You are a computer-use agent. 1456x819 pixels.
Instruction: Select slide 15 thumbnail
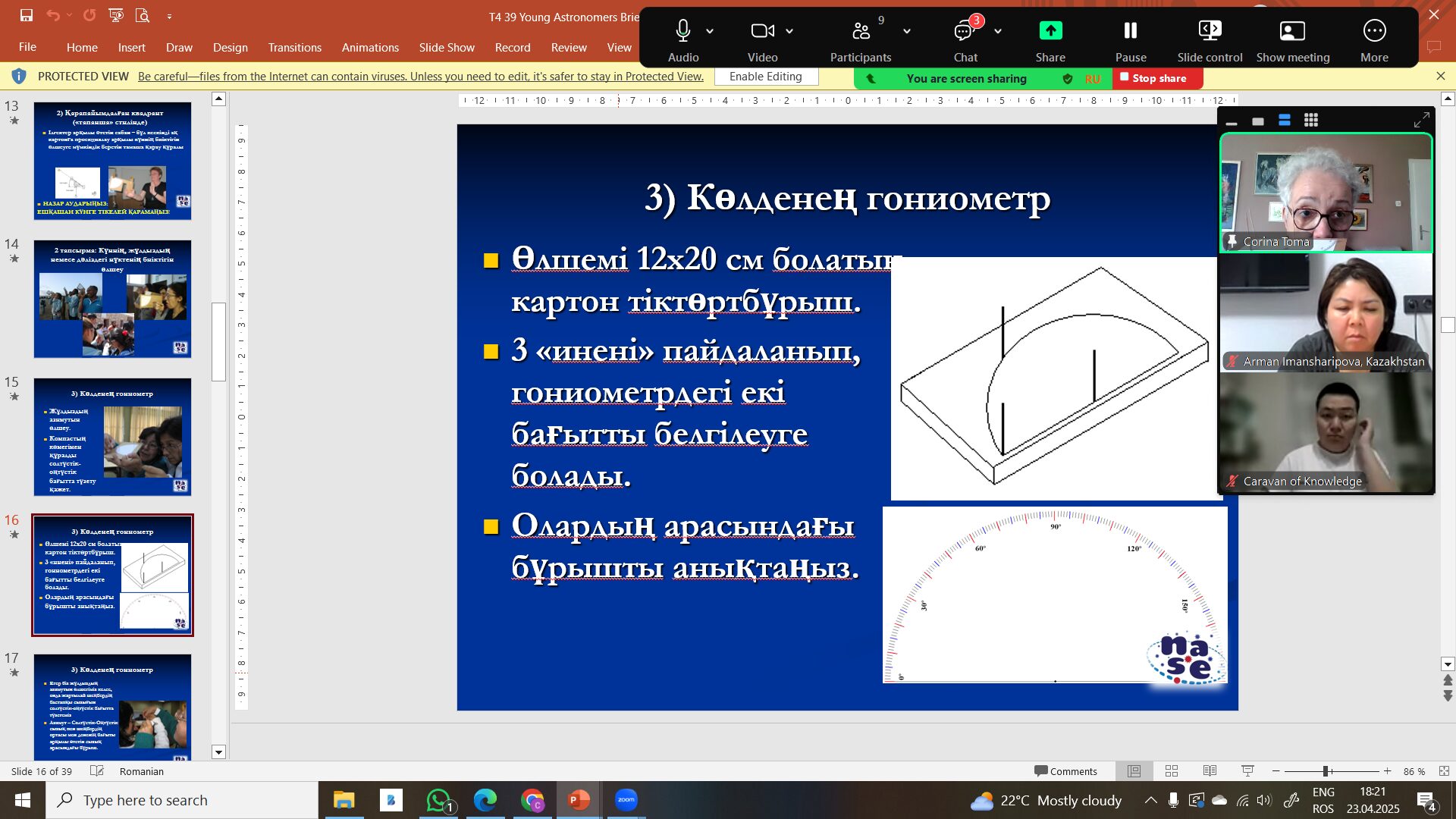point(112,437)
